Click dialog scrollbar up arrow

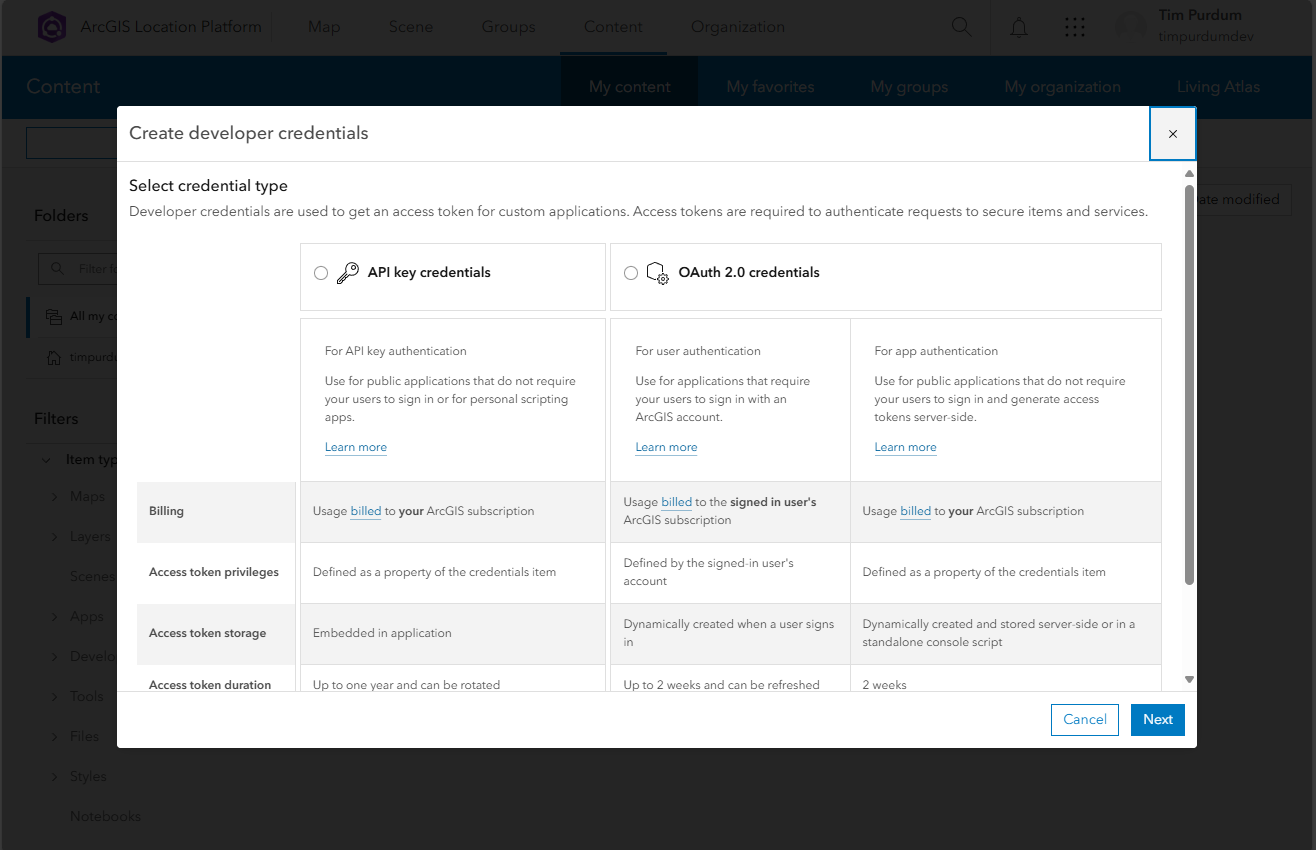coord(1189,174)
